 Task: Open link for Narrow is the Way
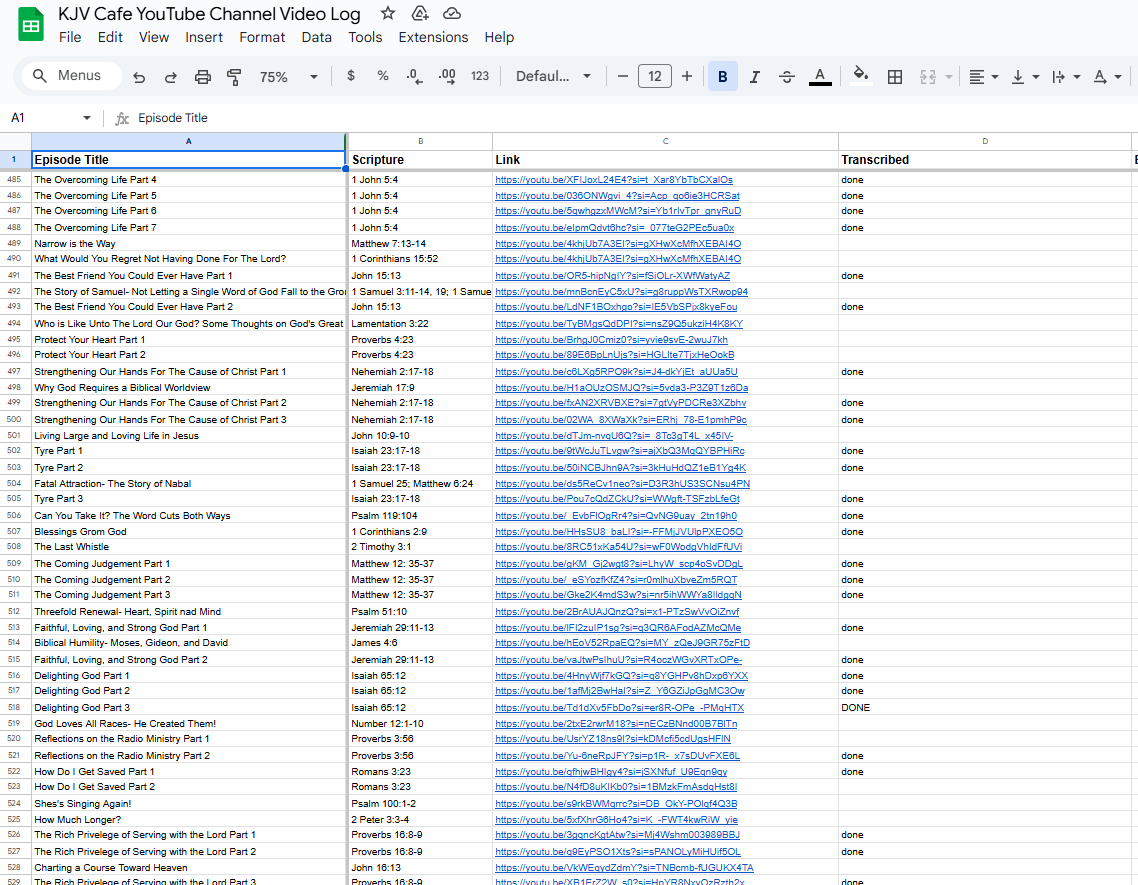618,243
